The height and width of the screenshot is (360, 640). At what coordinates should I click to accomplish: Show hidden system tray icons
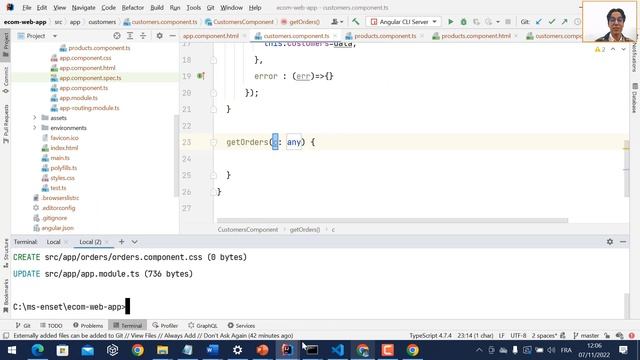pyautogui.click(x=479, y=350)
